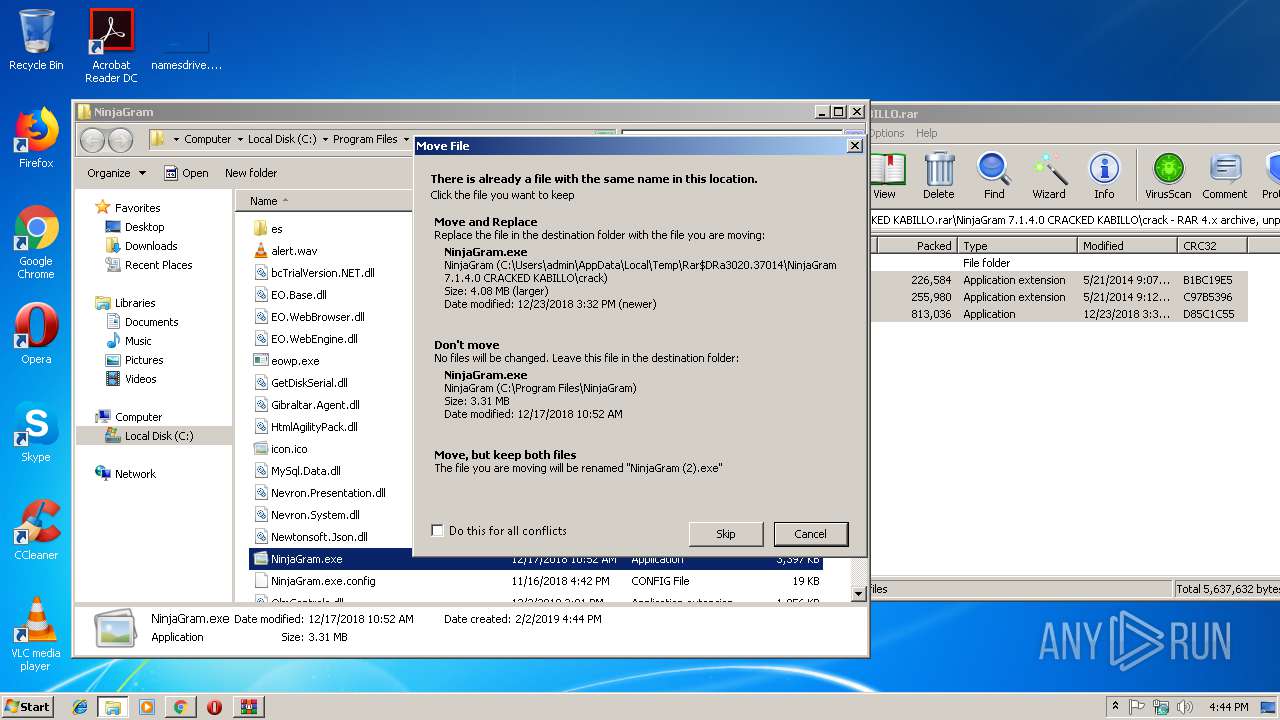Click the Windows Explorer taskbar icon
The image size is (1280, 720).
point(113,707)
